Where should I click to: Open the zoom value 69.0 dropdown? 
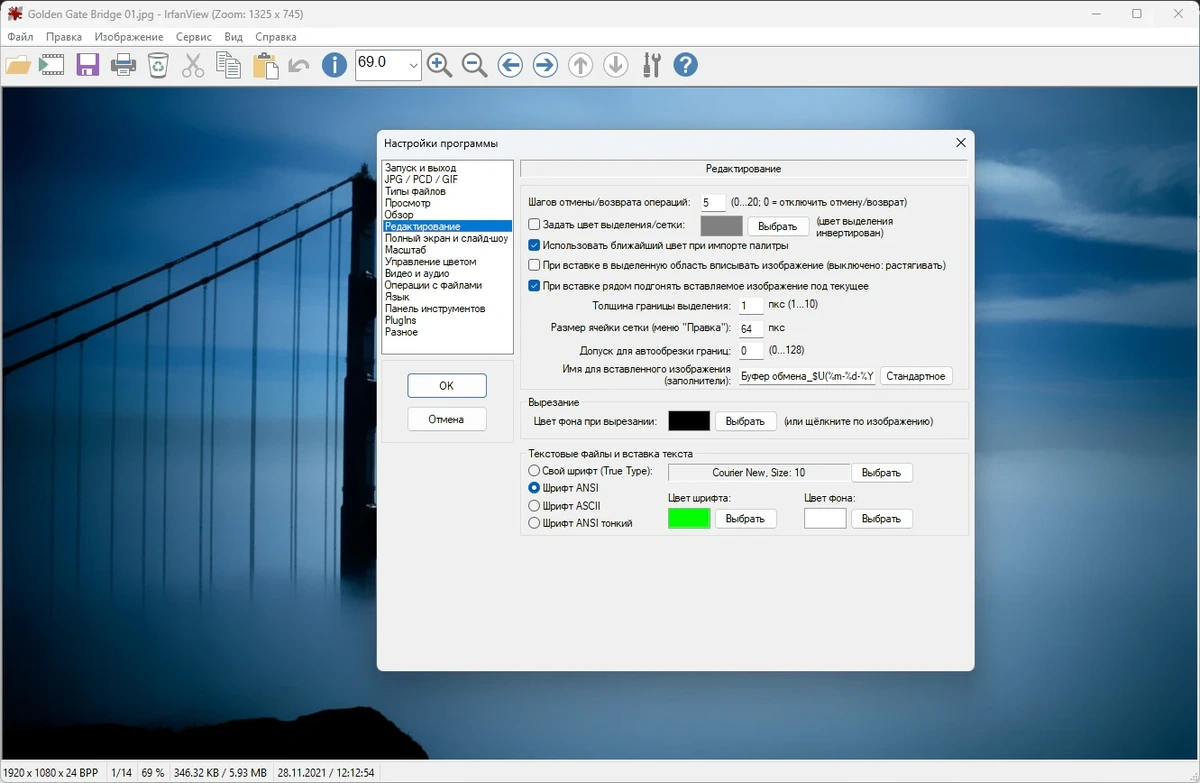414,66
